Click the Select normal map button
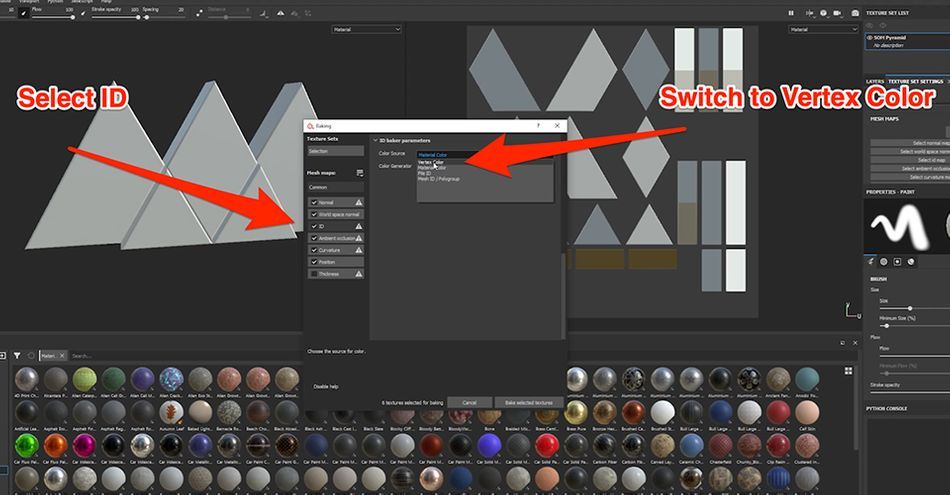The height and width of the screenshot is (495, 950). click(910, 143)
